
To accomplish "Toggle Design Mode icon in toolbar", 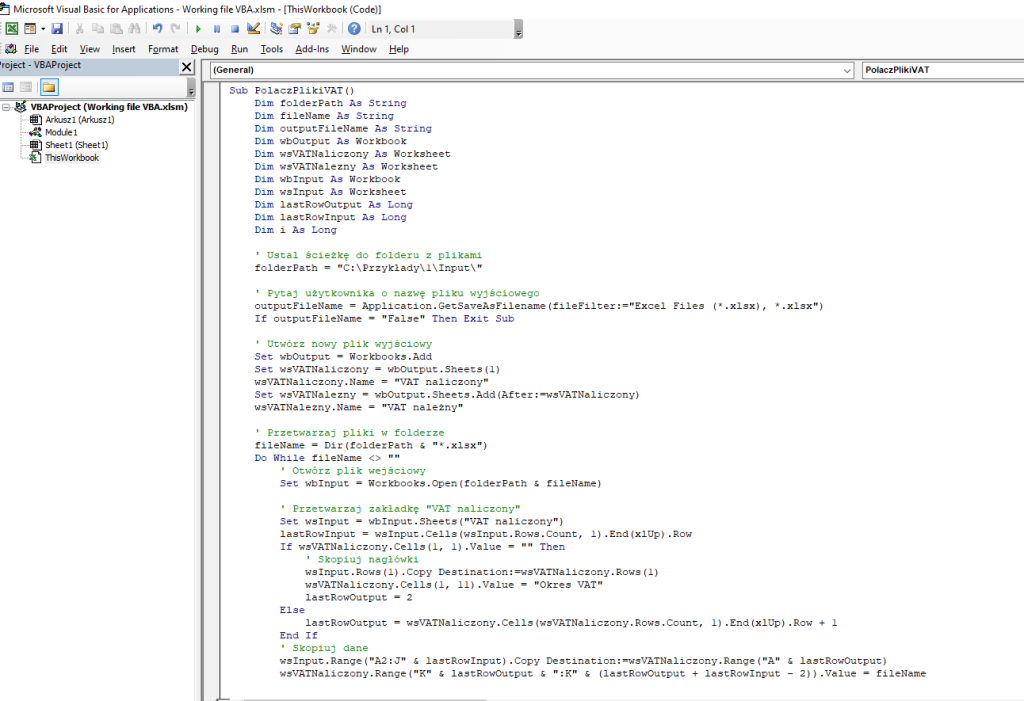I will click(253, 29).
